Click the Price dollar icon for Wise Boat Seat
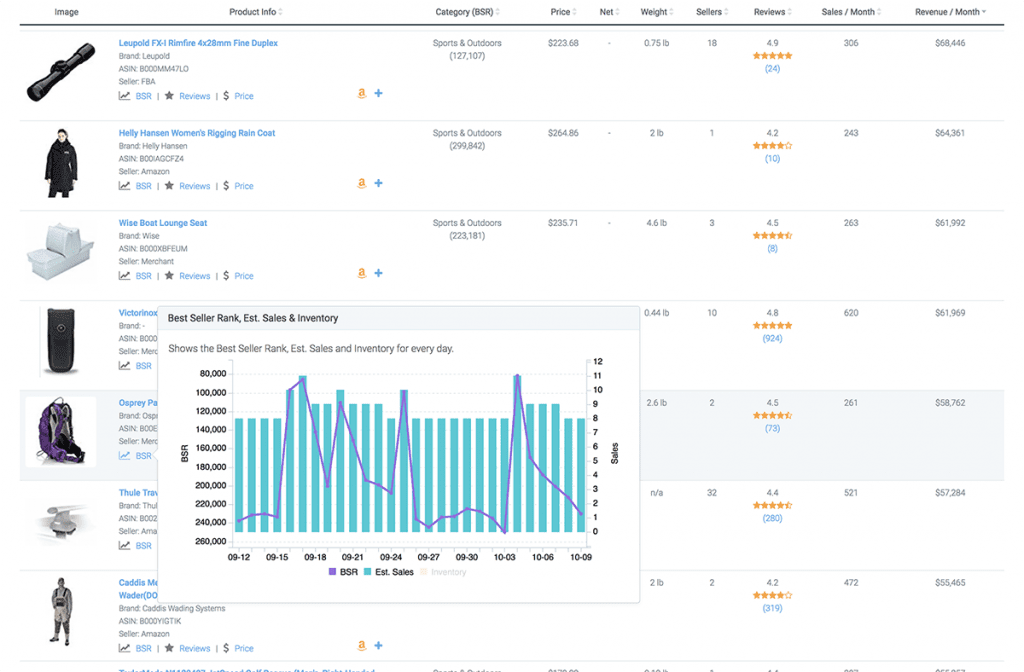This screenshot has width=1024, height=672. pos(226,276)
